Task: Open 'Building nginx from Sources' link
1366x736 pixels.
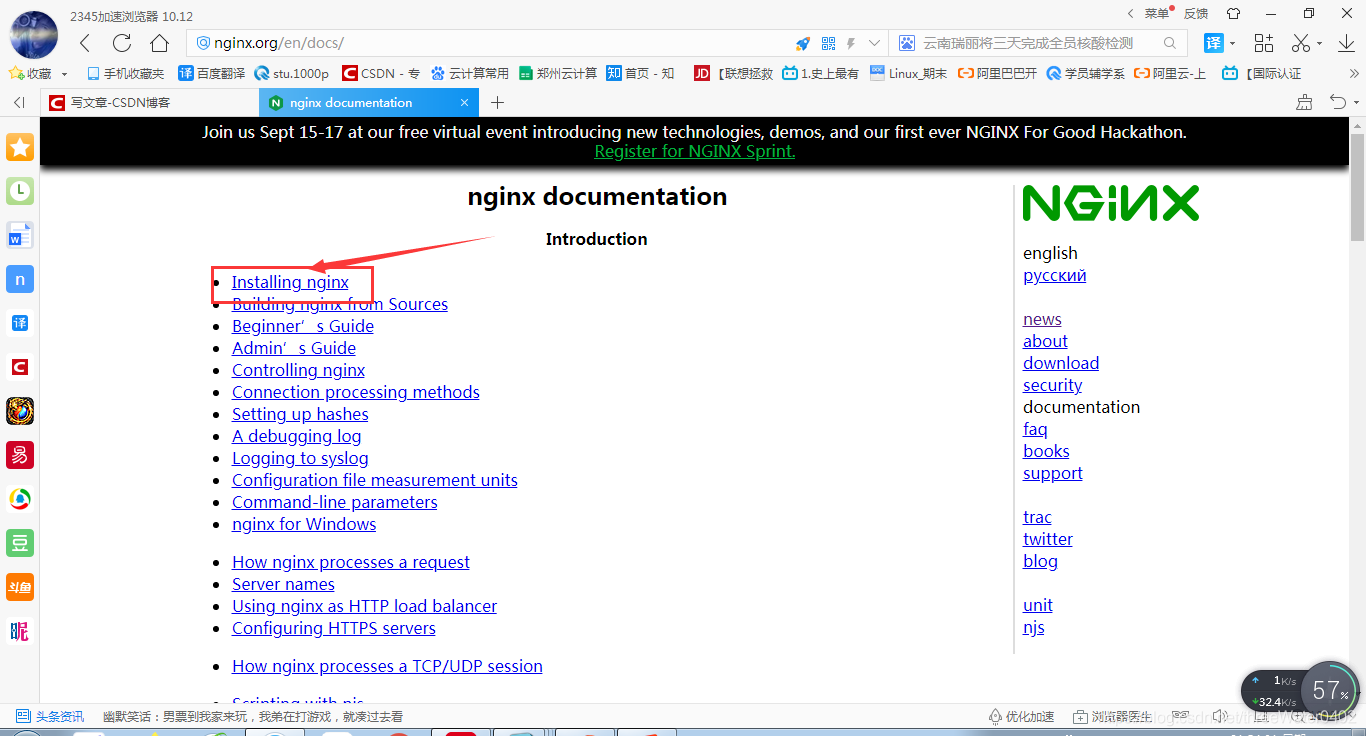Action: [340, 304]
